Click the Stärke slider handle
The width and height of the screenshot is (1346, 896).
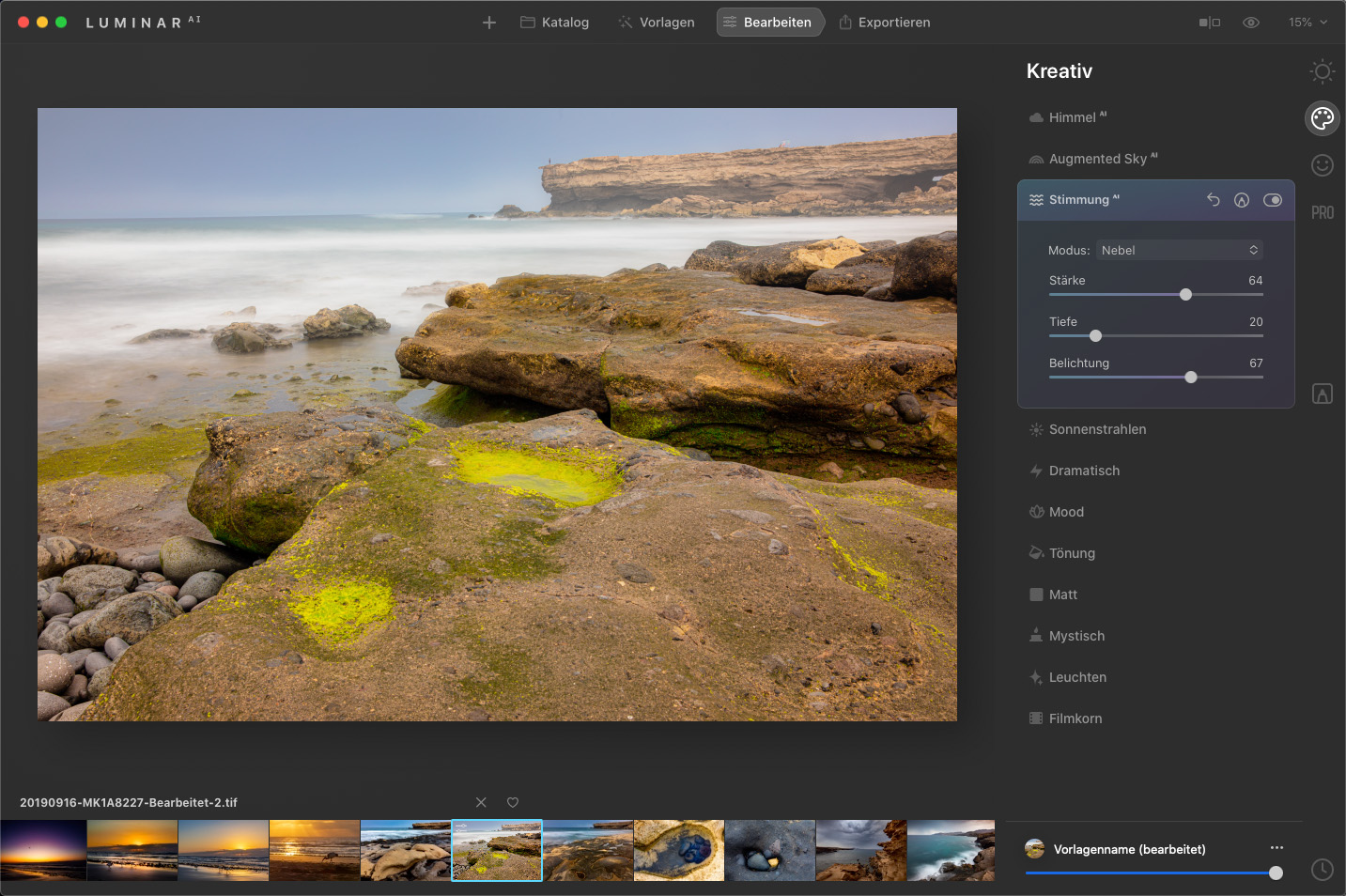point(1185,295)
